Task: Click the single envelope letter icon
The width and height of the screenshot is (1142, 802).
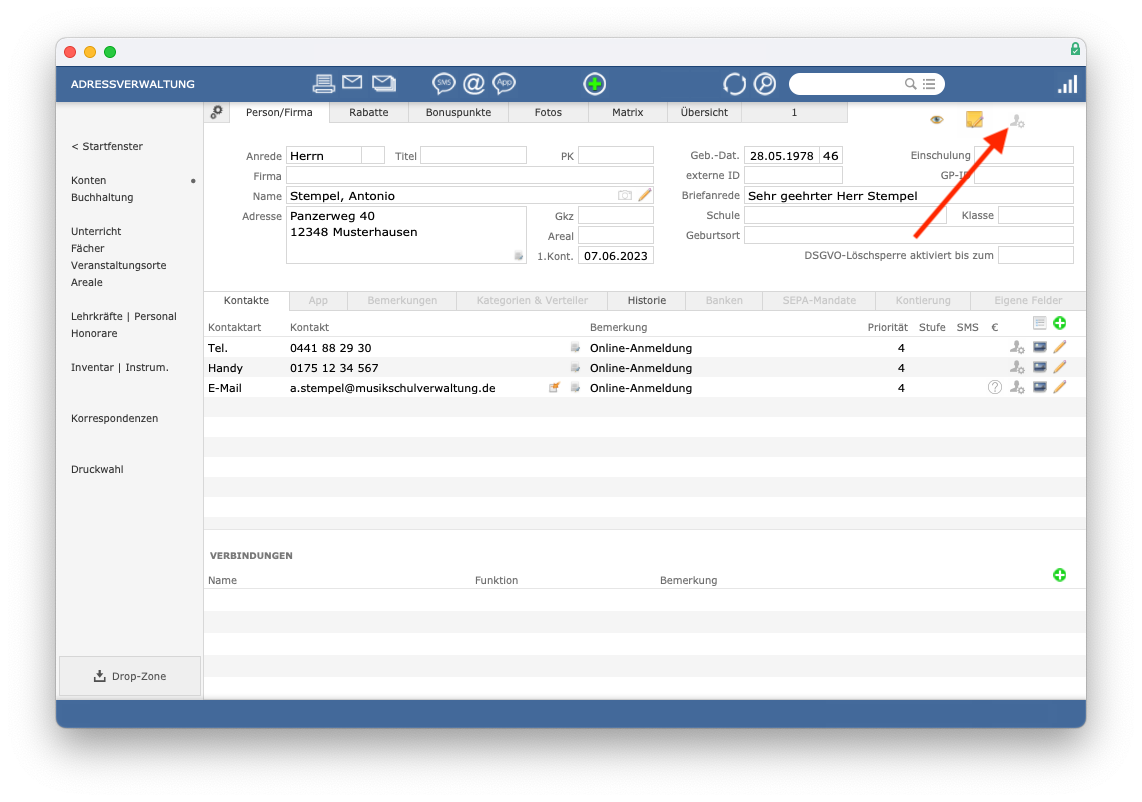Action: pos(353,82)
